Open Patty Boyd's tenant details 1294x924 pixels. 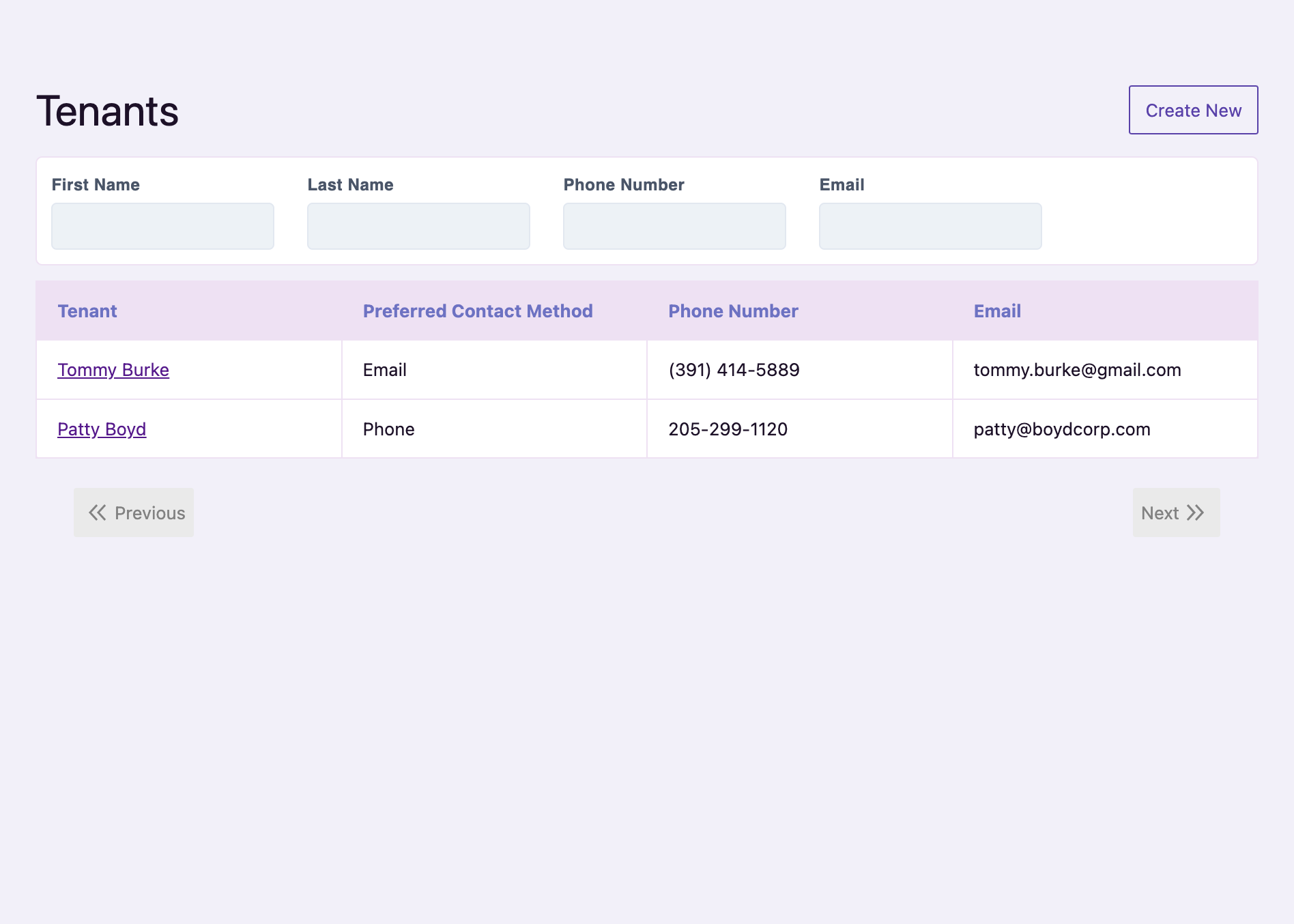[101, 429]
